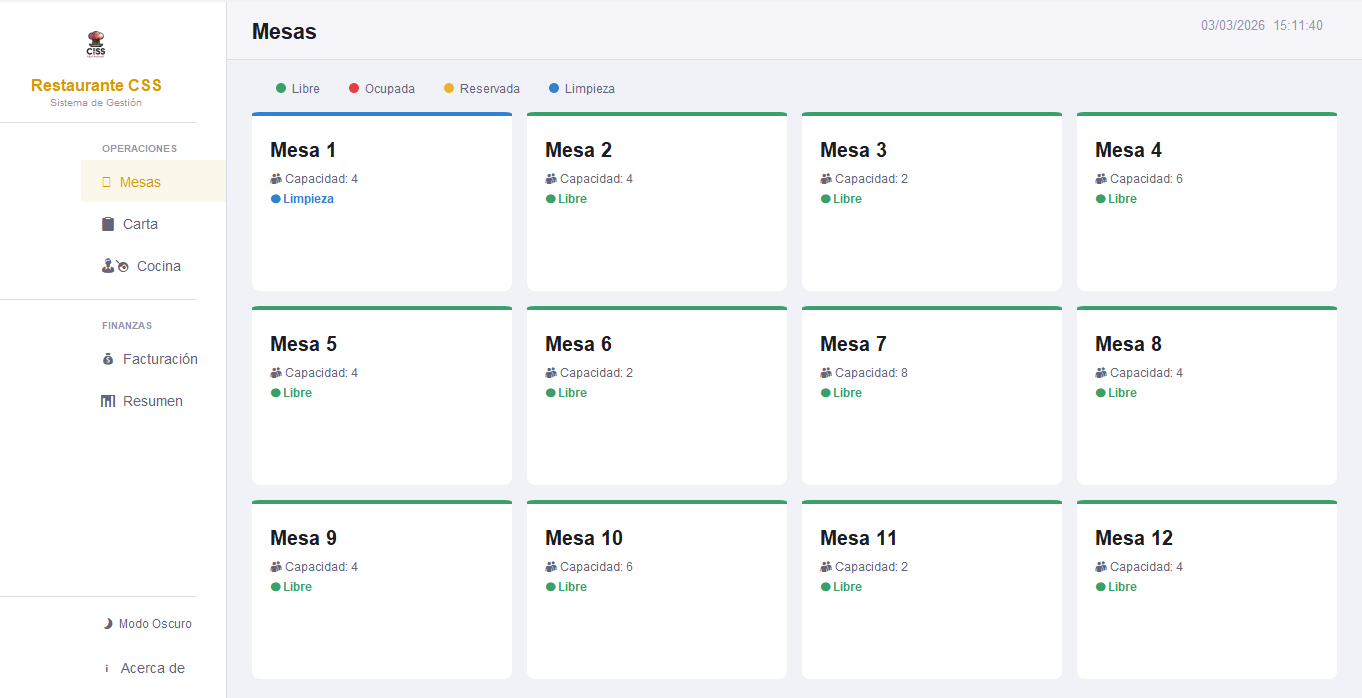Click the blue Limpieza status on Mesa 1
The height and width of the screenshot is (698, 1362).
coord(302,199)
